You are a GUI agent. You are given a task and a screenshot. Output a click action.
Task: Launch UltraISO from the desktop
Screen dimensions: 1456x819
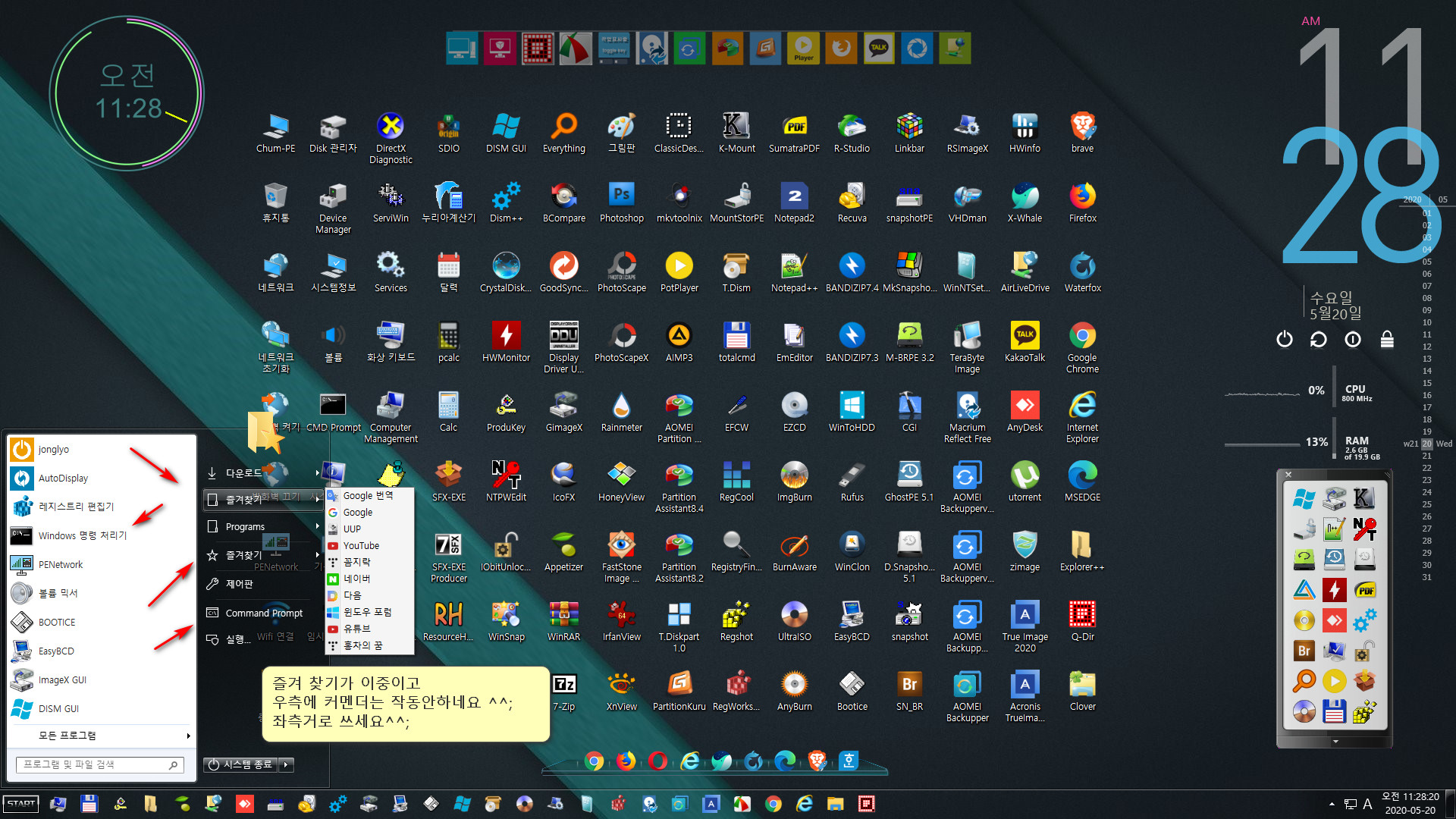tap(794, 621)
